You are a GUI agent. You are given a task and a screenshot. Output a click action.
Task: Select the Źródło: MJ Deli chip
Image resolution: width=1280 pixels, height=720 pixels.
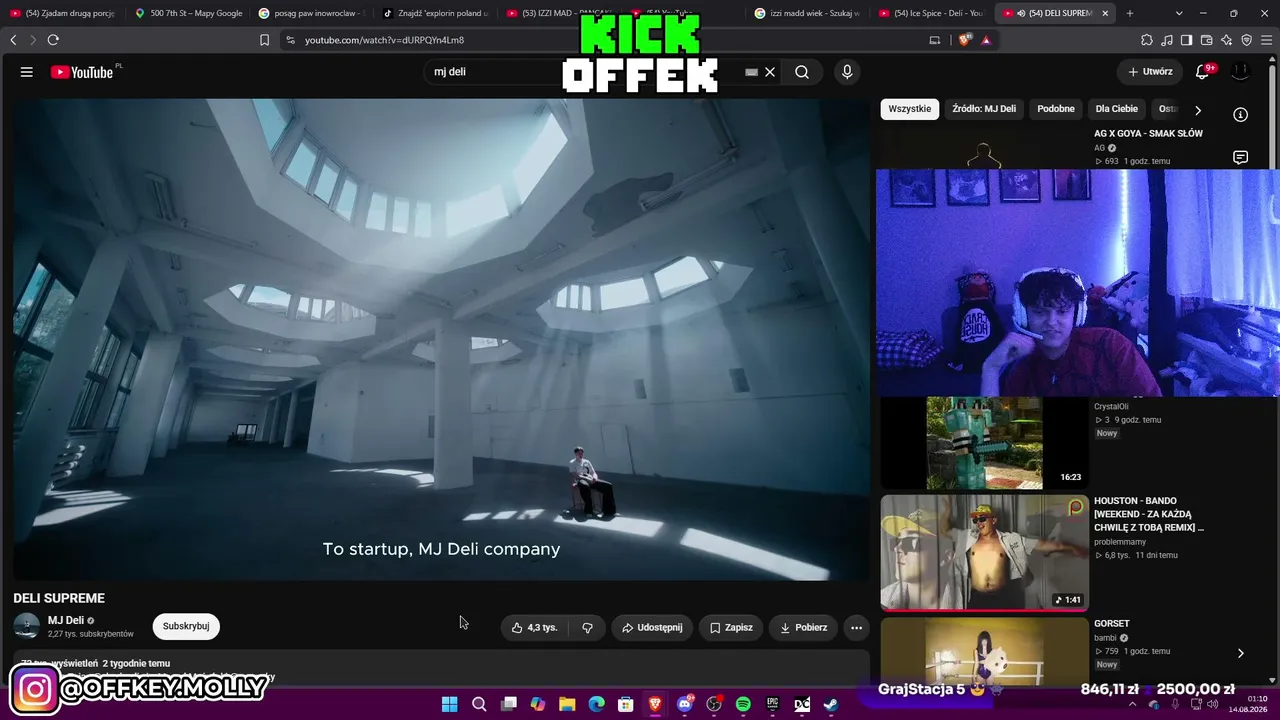coord(984,109)
